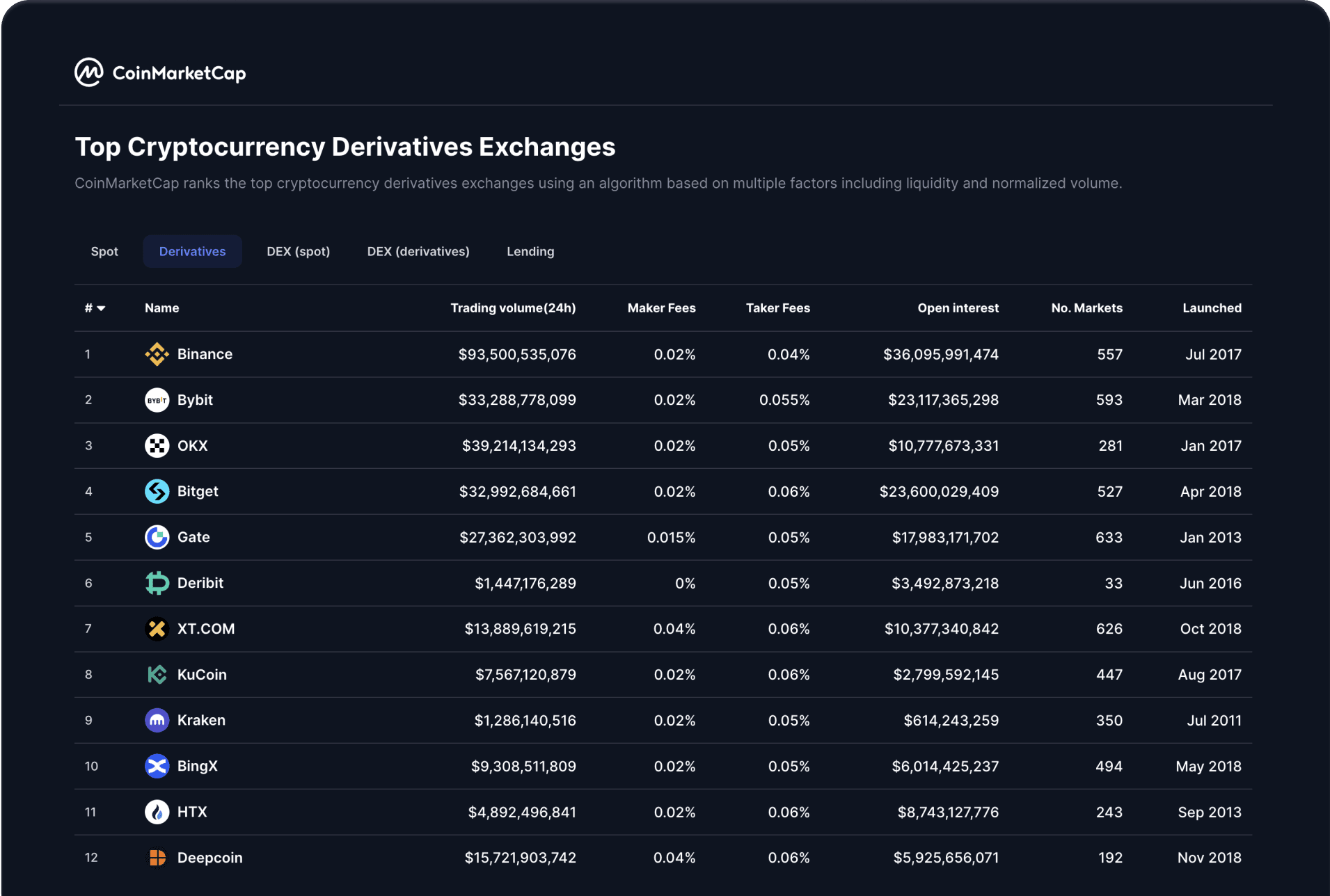The width and height of the screenshot is (1330, 896).
Task: Select the Derivatives tab
Action: coord(192,252)
